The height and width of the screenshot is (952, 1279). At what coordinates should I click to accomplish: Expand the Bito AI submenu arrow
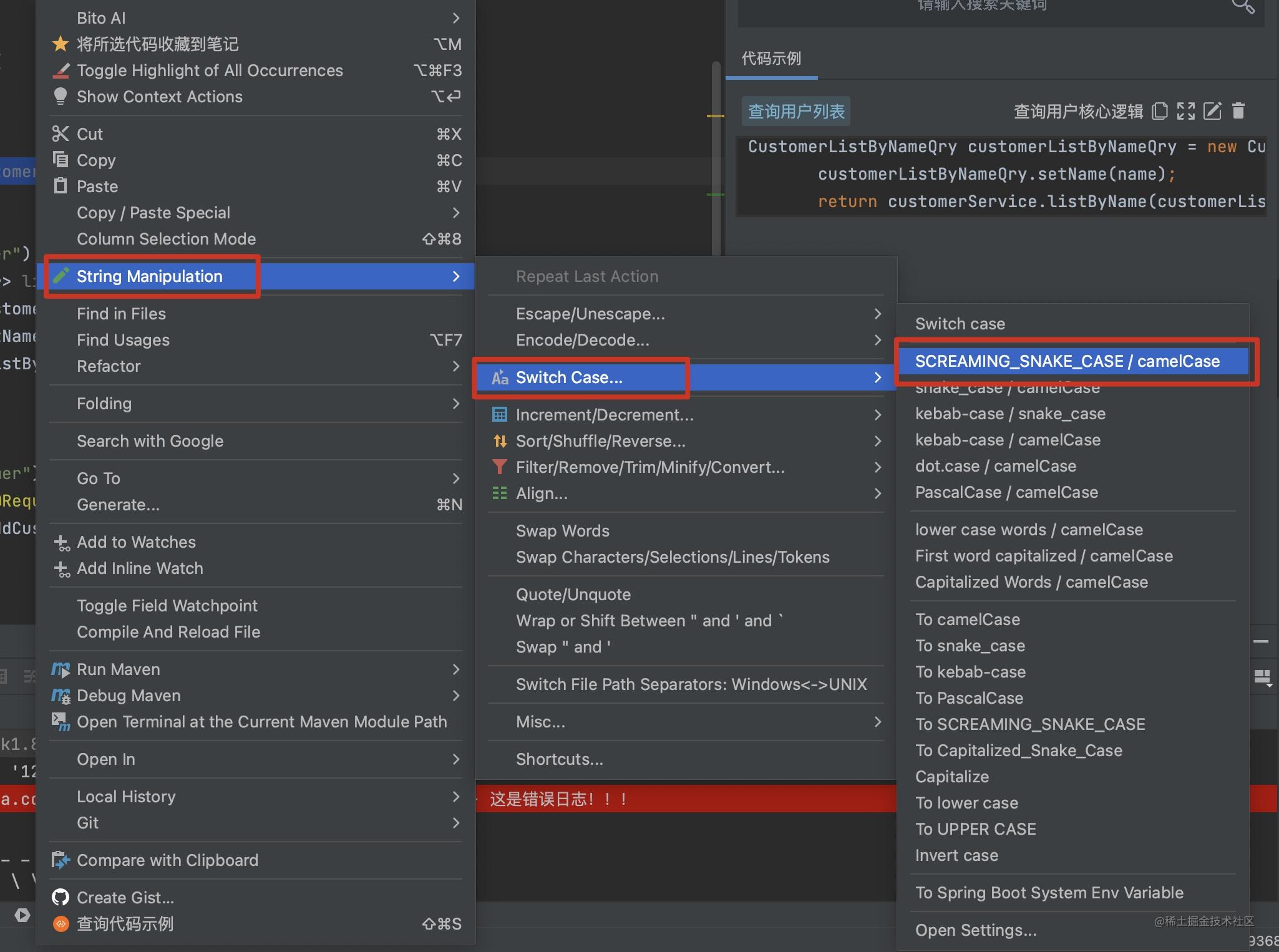point(456,18)
